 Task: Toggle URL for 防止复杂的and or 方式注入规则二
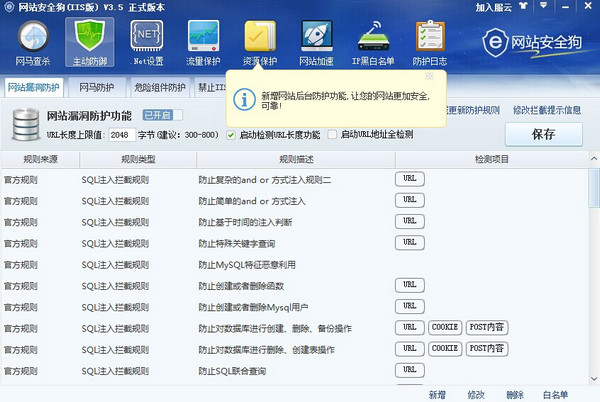click(409, 179)
